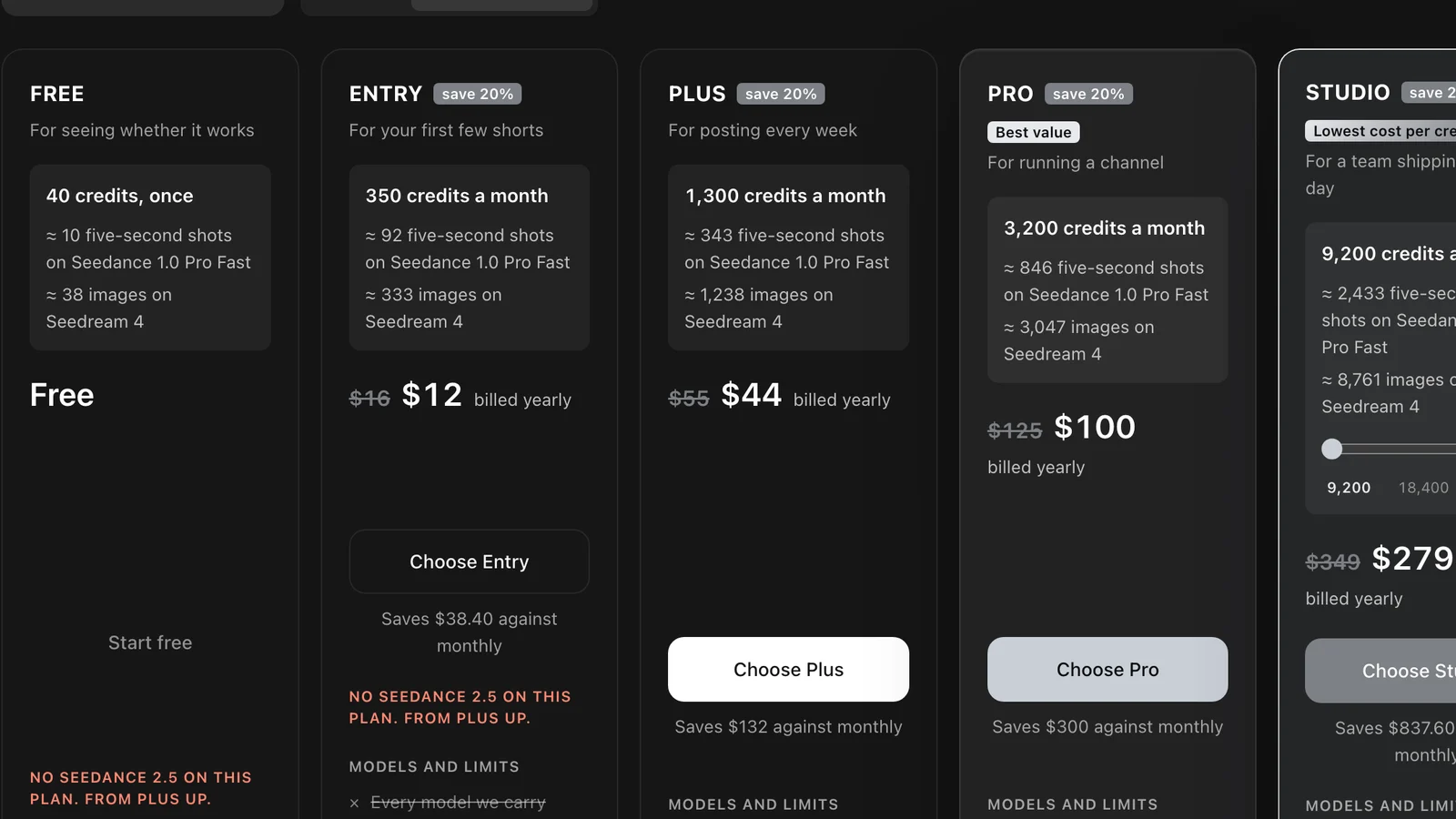The width and height of the screenshot is (1456, 819).
Task: Pick the Choose Pro button
Action: [1107, 669]
